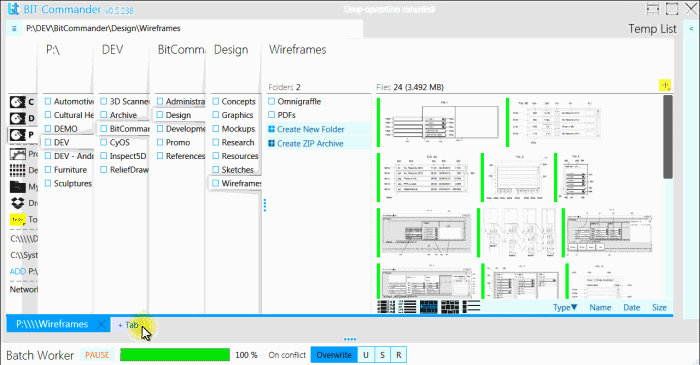This screenshot has width=700, height=365.
Task: Switch to the rightmost list view icon
Action: coord(471,307)
